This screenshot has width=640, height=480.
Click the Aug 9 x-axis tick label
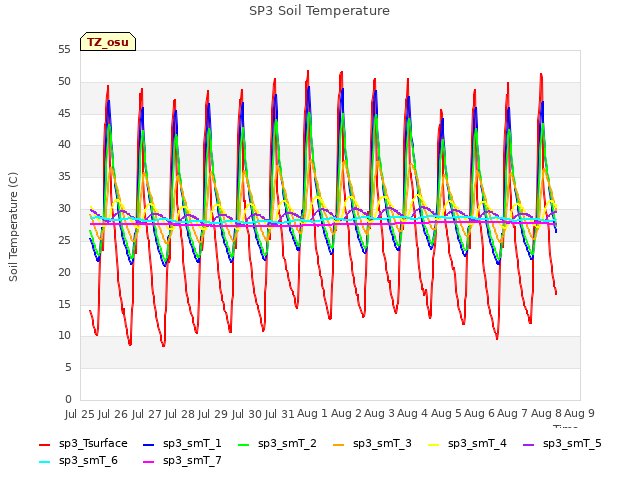579,413
